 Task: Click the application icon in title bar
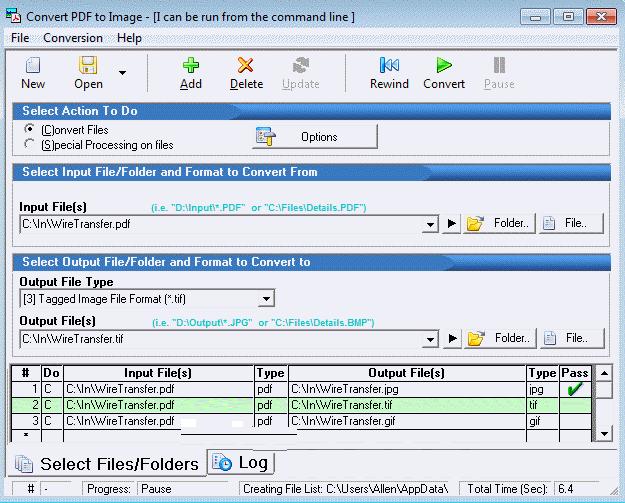coord(14,17)
